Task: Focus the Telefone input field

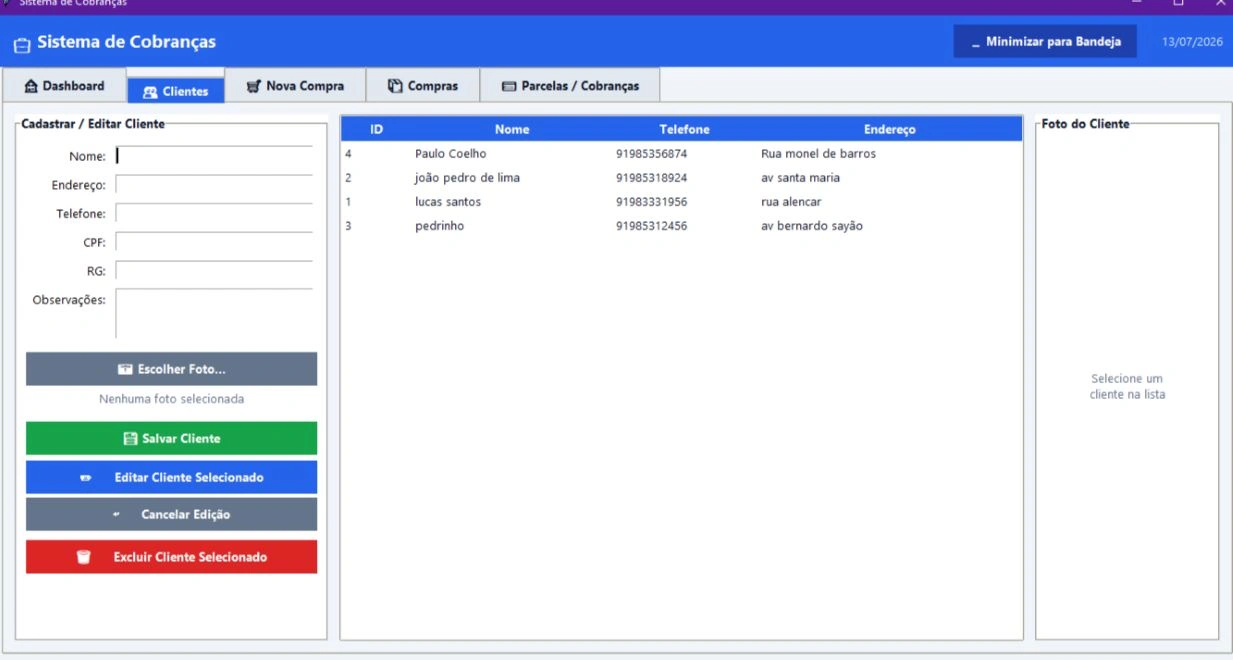Action: point(214,213)
